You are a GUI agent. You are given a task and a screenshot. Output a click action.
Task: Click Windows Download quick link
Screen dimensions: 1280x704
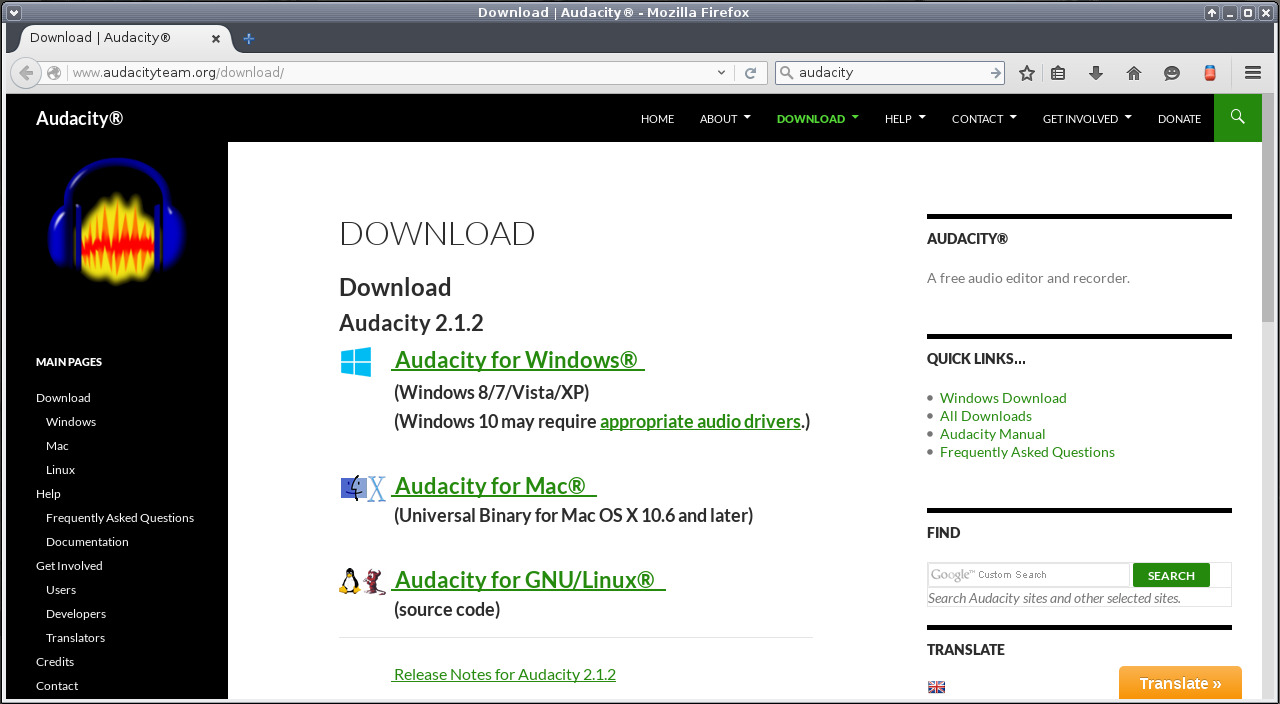(1003, 398)
